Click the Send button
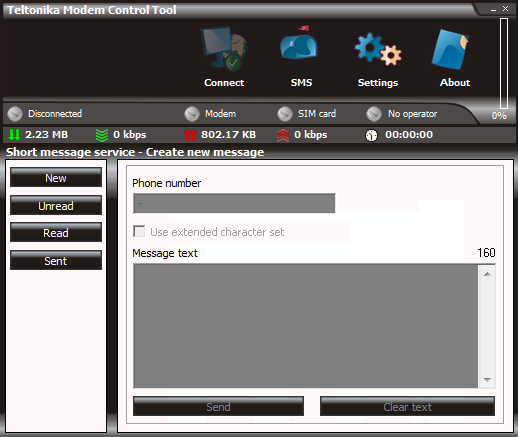Image resolution: width=518 pixels, height=437 pixels. click(x=218, y=406)
